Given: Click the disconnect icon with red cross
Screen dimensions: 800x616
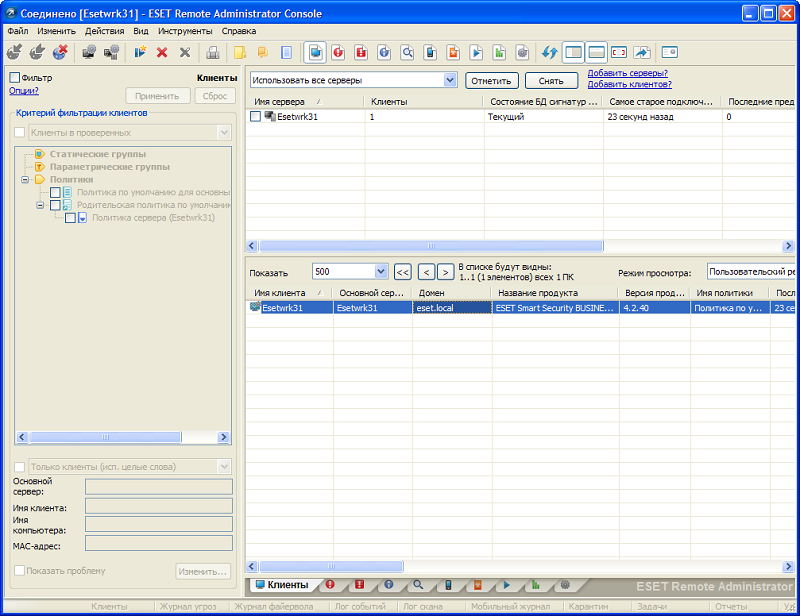Looking at the screenshot, I should pyautogui.click(x=60, y=52).
